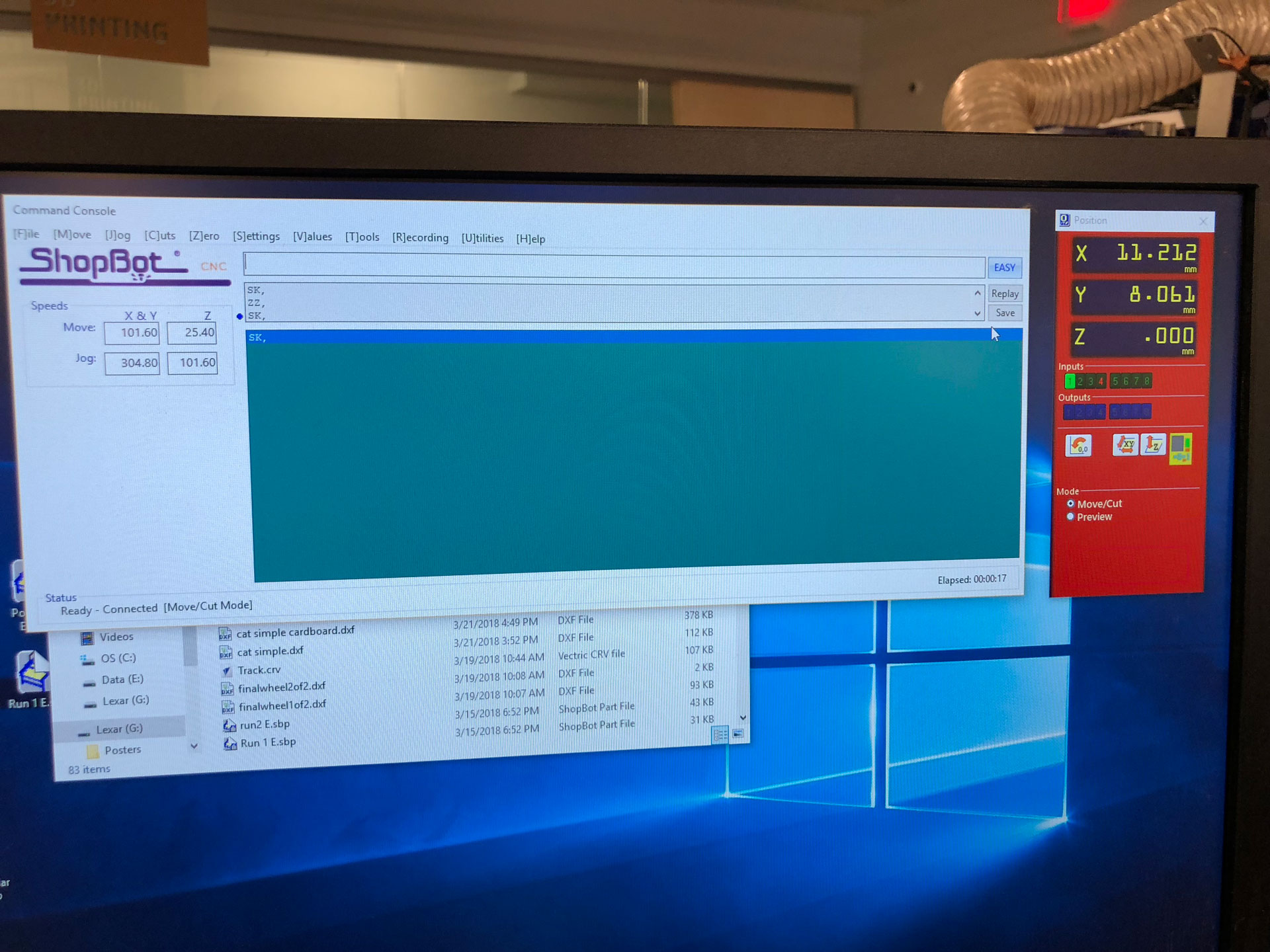Viewport: 1270px width, 952px height.
Task: Open the Z zero tool icon
Action: (1153, 445)
